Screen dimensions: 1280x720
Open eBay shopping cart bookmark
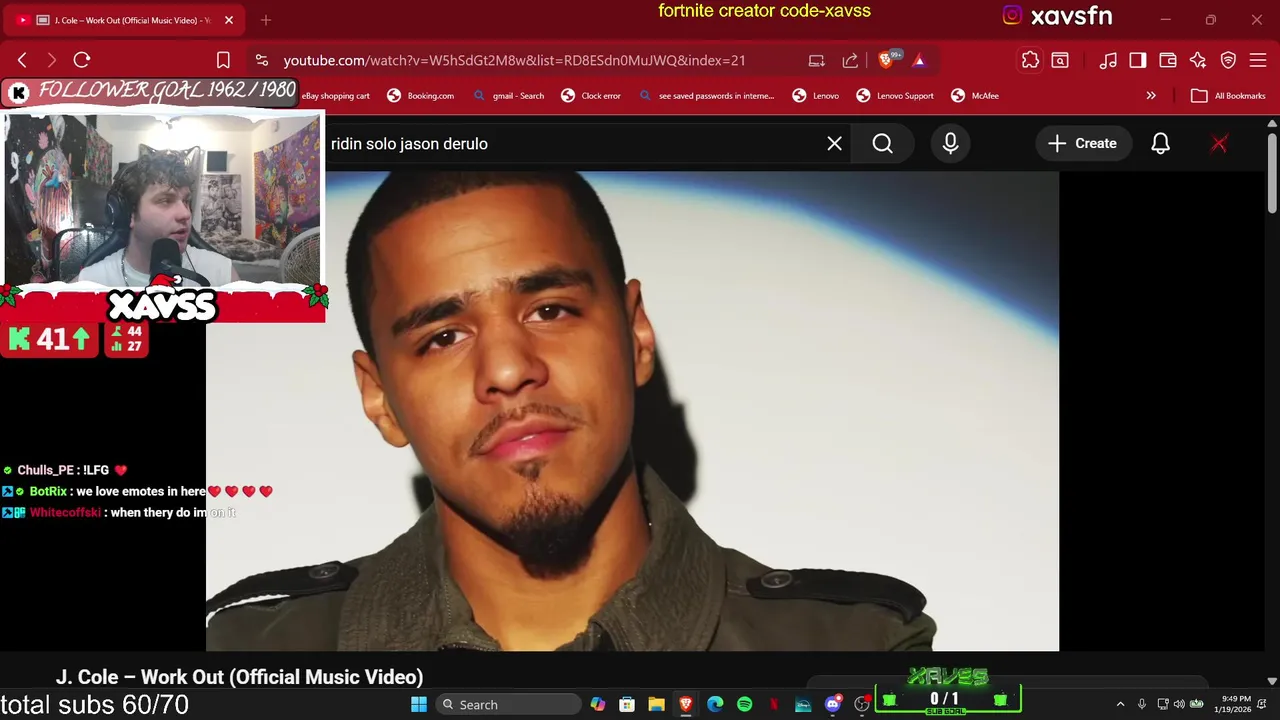[336, 96]
